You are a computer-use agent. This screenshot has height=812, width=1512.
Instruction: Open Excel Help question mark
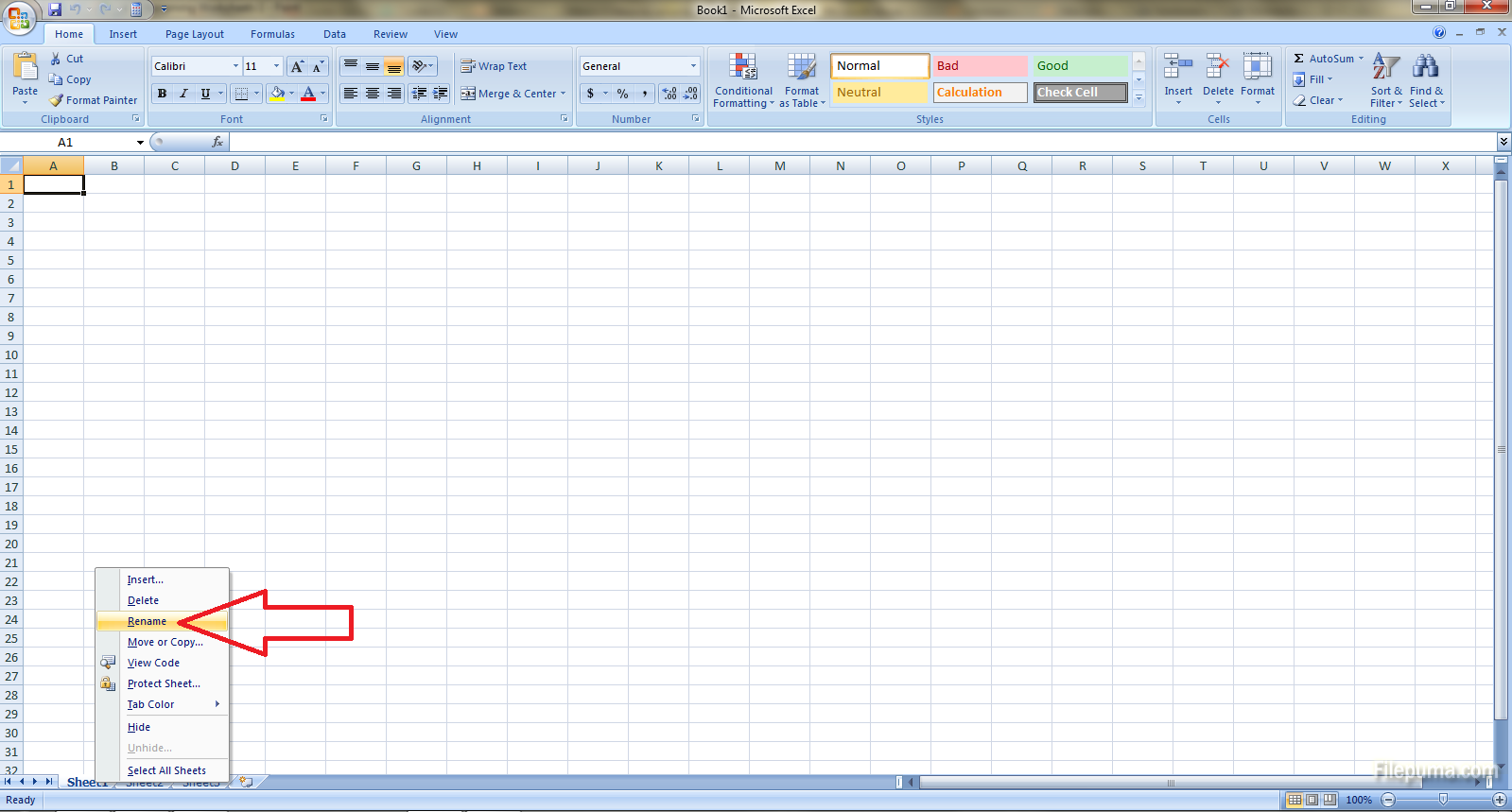[1439, 32]
